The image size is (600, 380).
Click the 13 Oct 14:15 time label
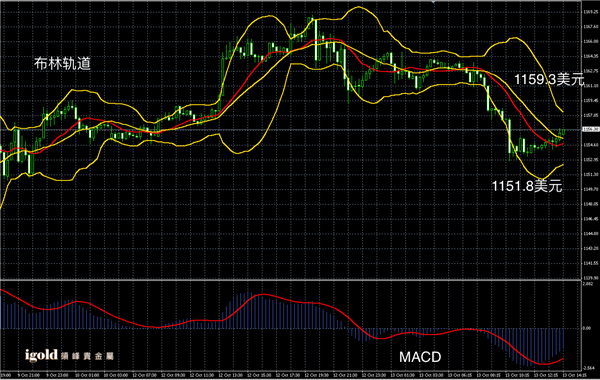click(x=574, y=375)
